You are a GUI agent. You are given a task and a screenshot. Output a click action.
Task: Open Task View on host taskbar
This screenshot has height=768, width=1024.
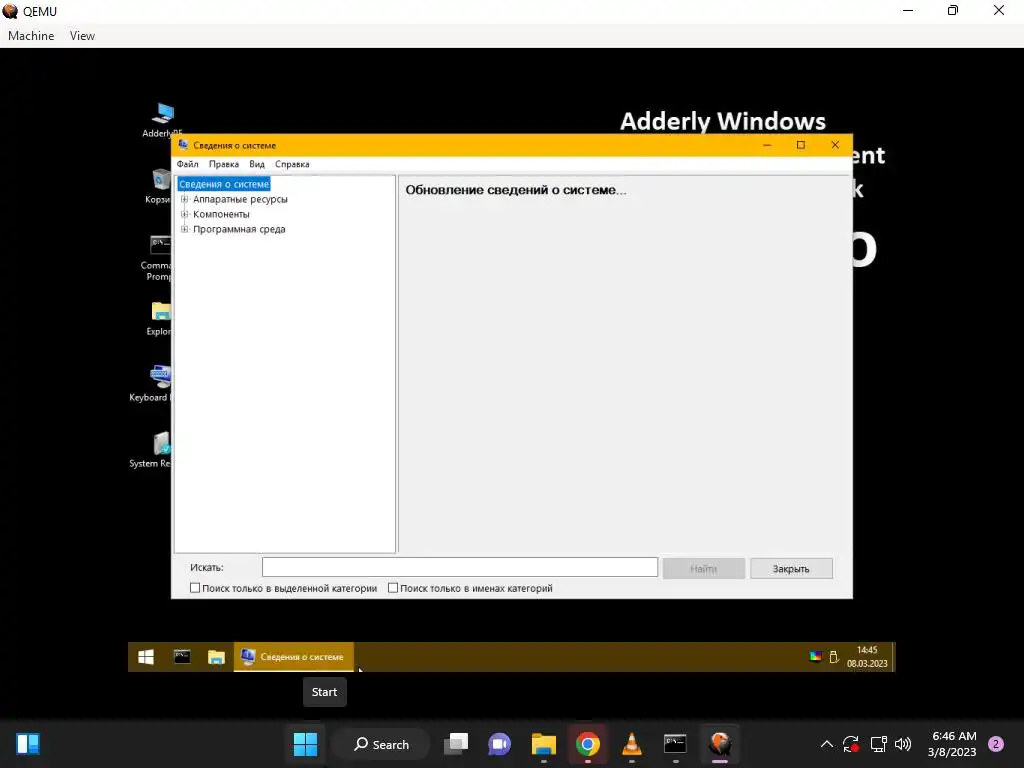click(456, 744)
